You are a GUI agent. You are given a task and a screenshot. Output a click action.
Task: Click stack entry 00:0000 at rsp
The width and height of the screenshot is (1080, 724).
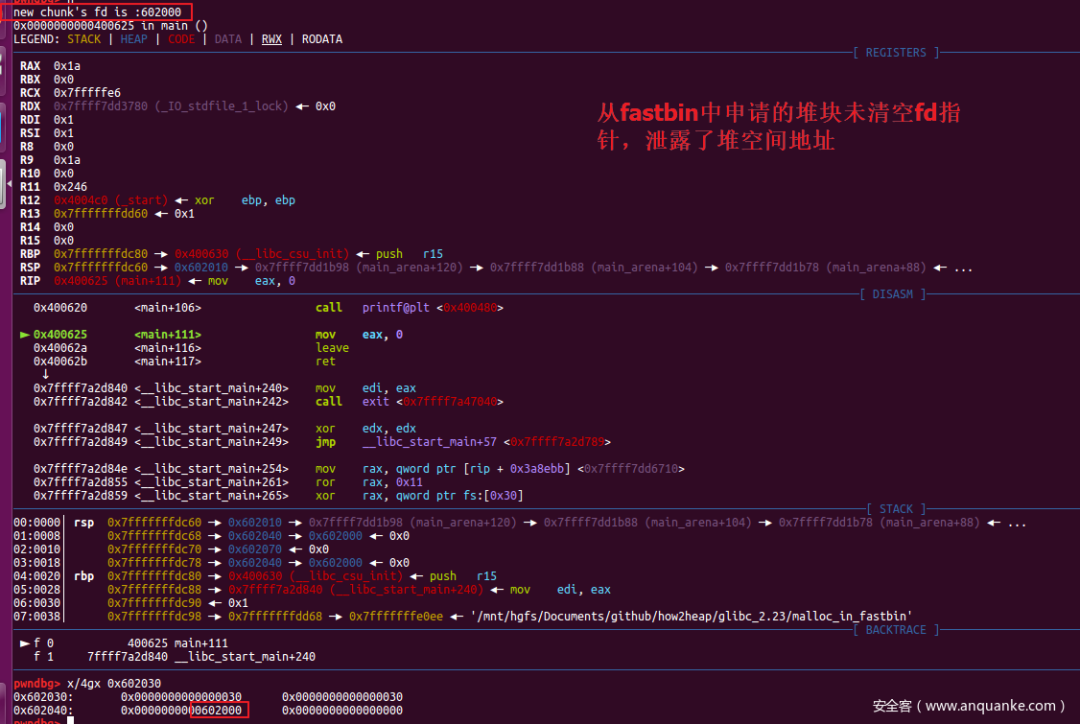[519, 523]
